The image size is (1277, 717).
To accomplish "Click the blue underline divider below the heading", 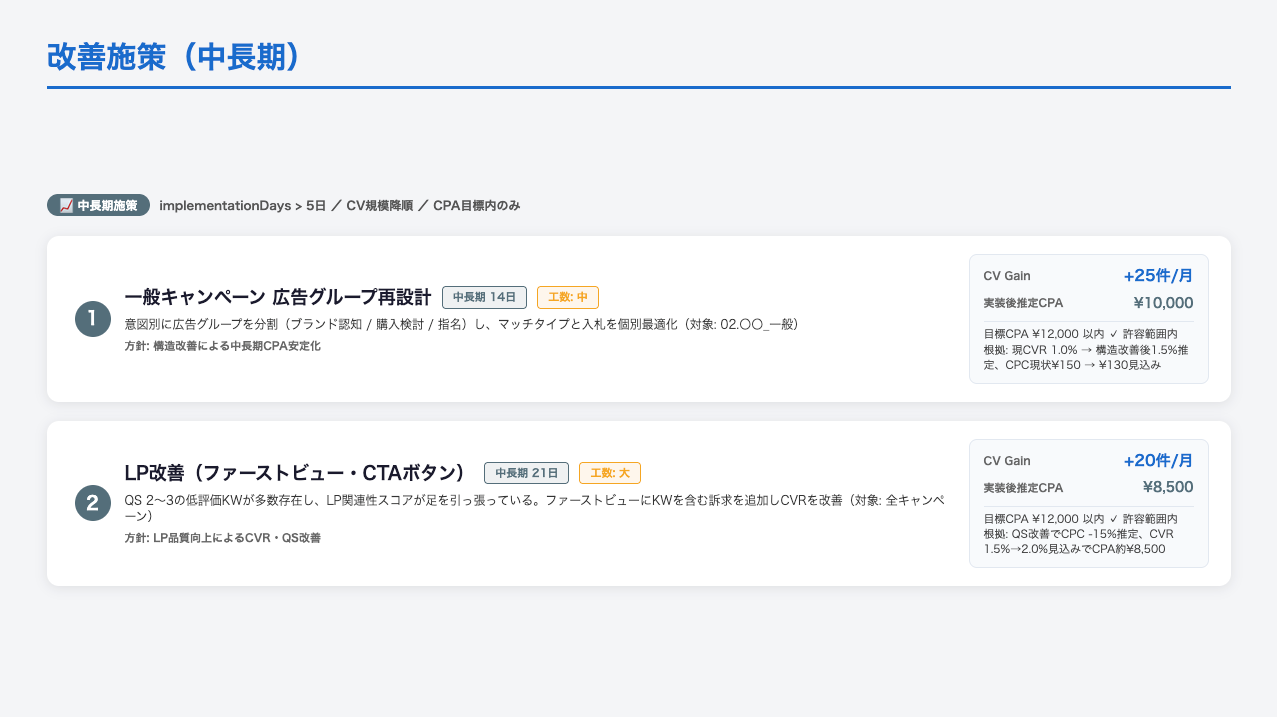I will pos(638,88).
